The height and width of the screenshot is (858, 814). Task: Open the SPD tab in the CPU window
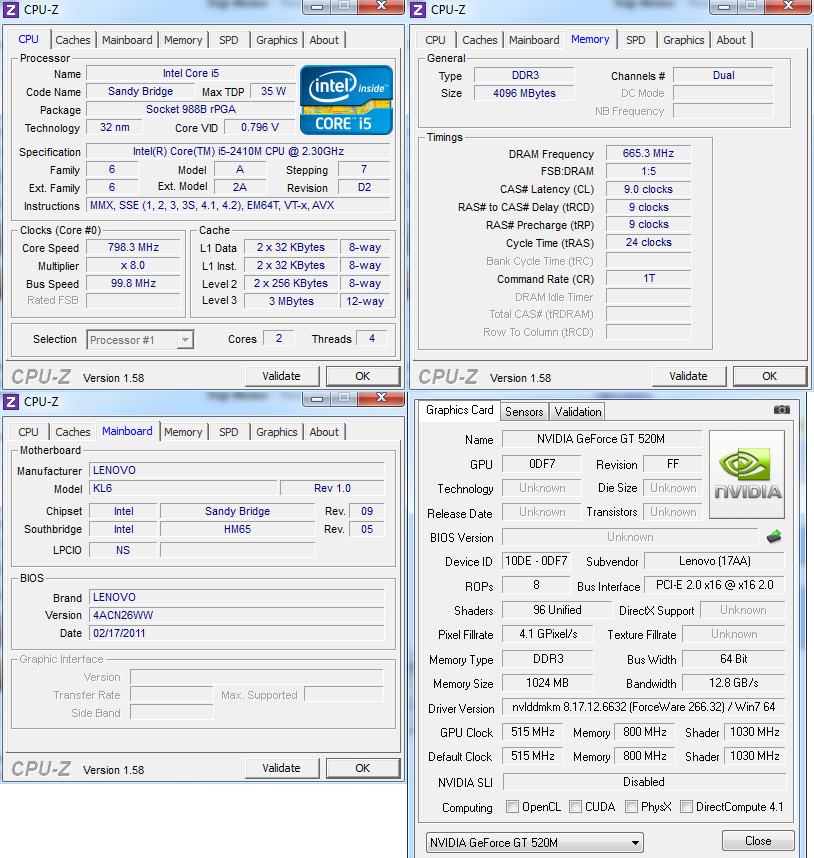[228, 40]
